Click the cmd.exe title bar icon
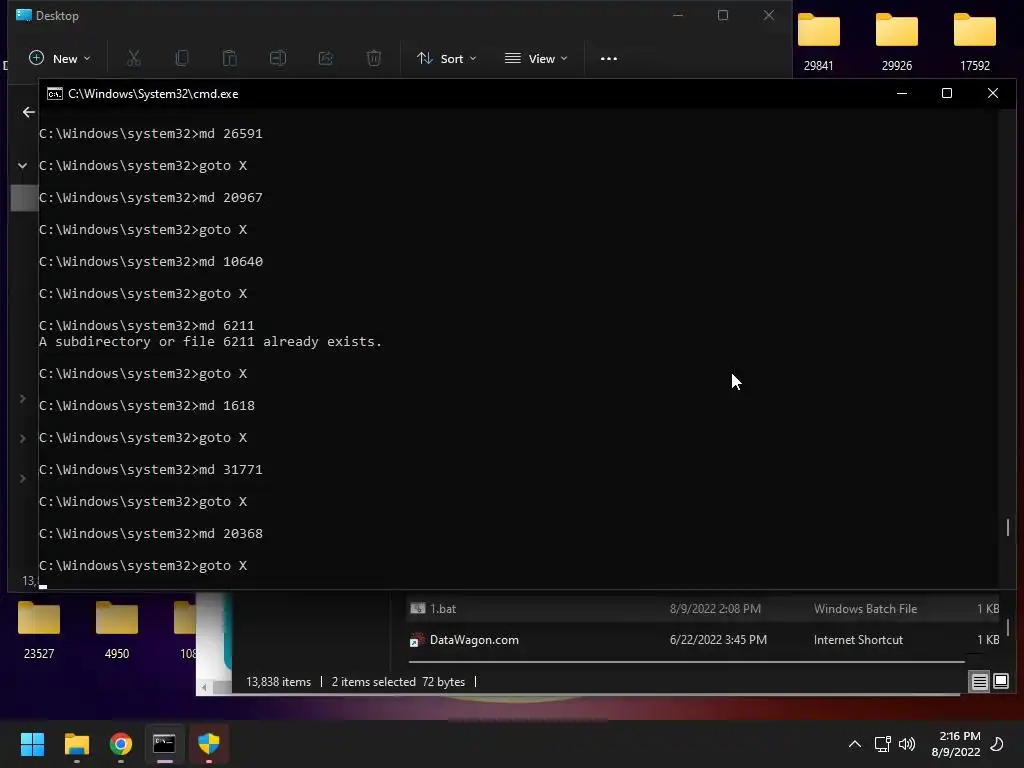This screenshot has width=1024, height=768. tap(55, 94)
